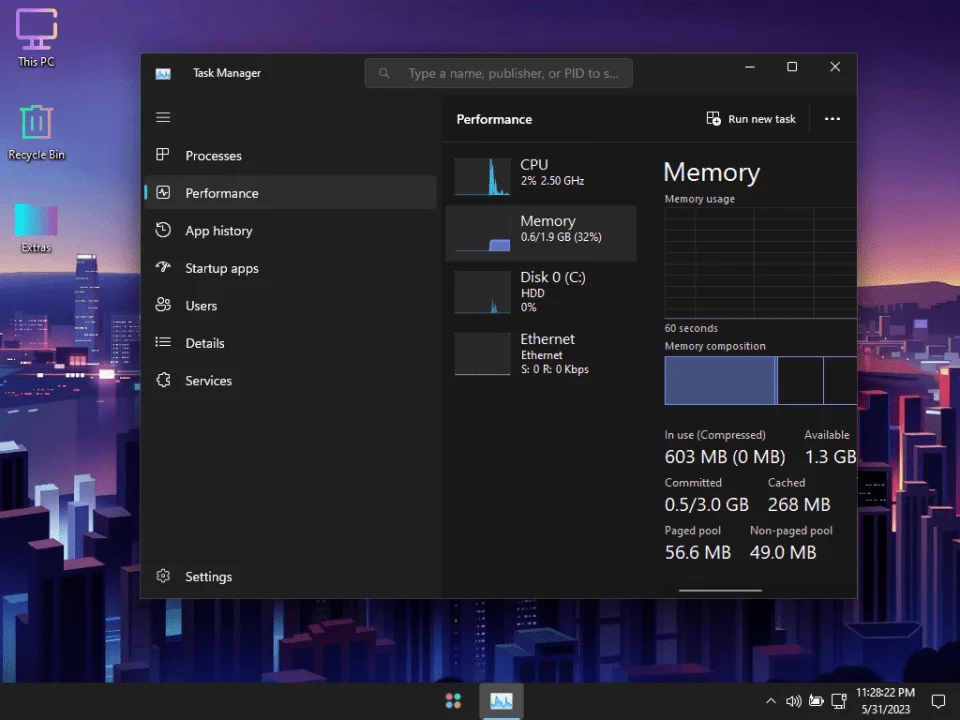The width and height of the screenshot is (960, 720).
Task: Select the Memory performance item
Action: coord(541,233)
